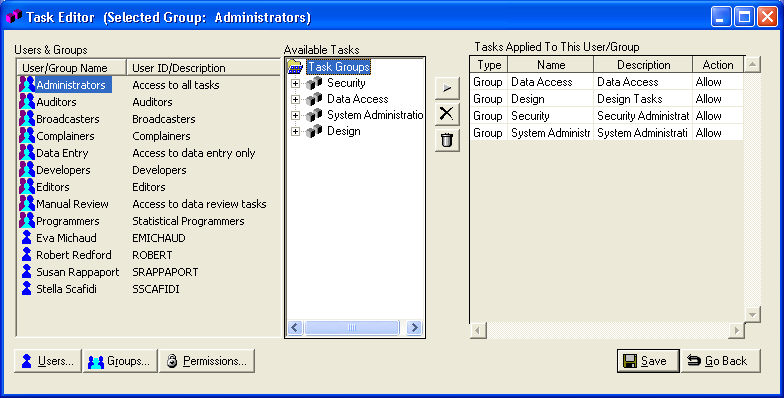784x398 pixels.
Task: Select the Data Access row in applied tasks
Action: [x=606, y=82]
